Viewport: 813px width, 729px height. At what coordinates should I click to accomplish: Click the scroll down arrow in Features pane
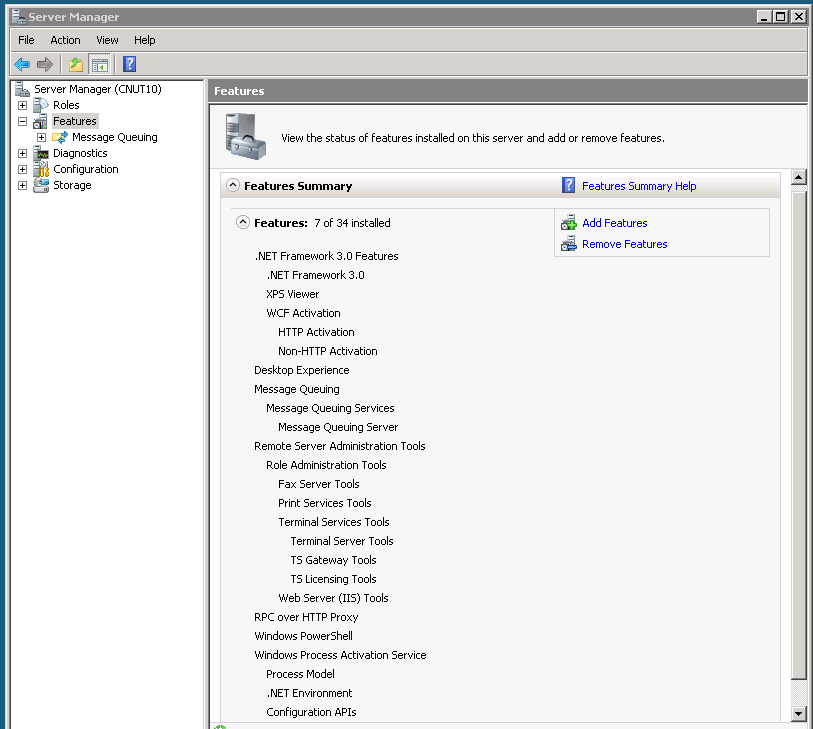coord(798,713)
